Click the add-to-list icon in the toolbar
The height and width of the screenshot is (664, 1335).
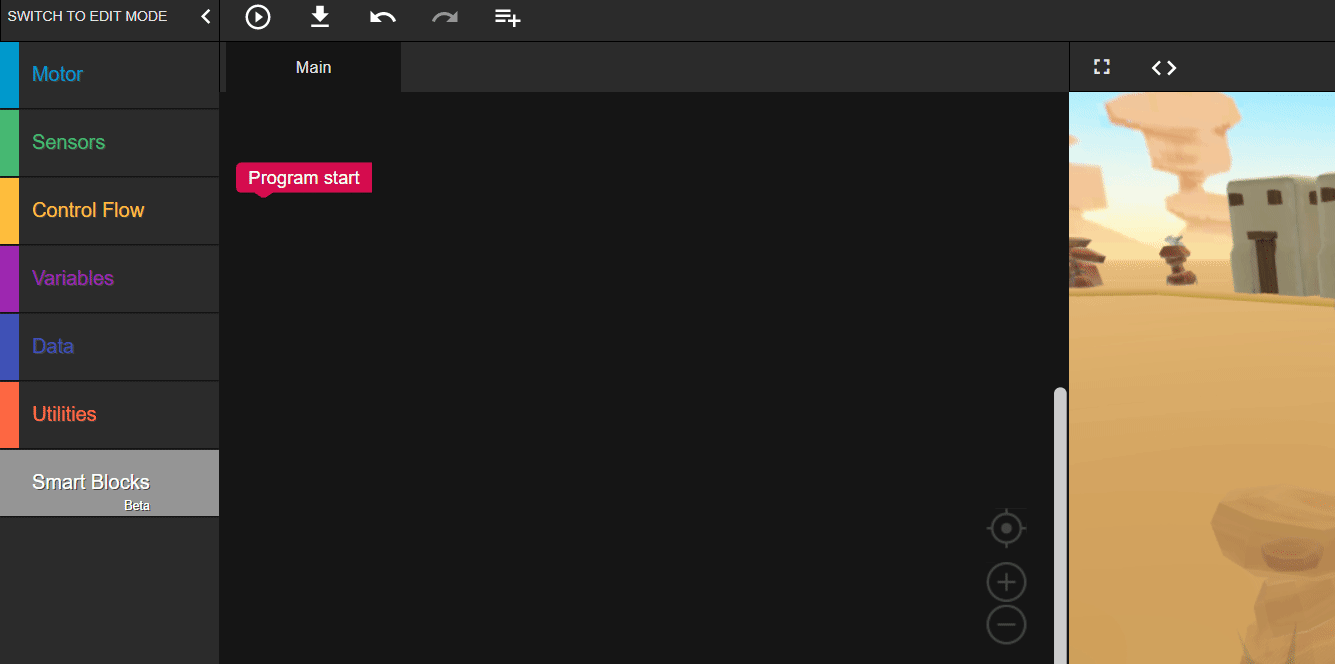tap(507, 17)
